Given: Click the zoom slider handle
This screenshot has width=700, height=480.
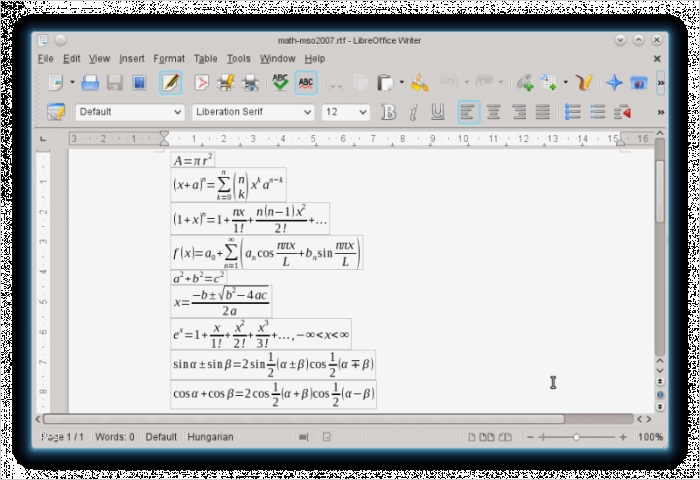Looking at the screenshot, I should click(x=576, y=437).
